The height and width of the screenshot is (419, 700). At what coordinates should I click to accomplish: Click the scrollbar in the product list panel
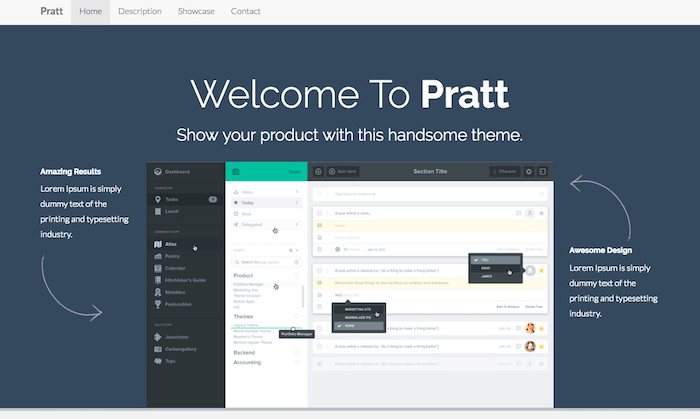click(x=303, y=297)
